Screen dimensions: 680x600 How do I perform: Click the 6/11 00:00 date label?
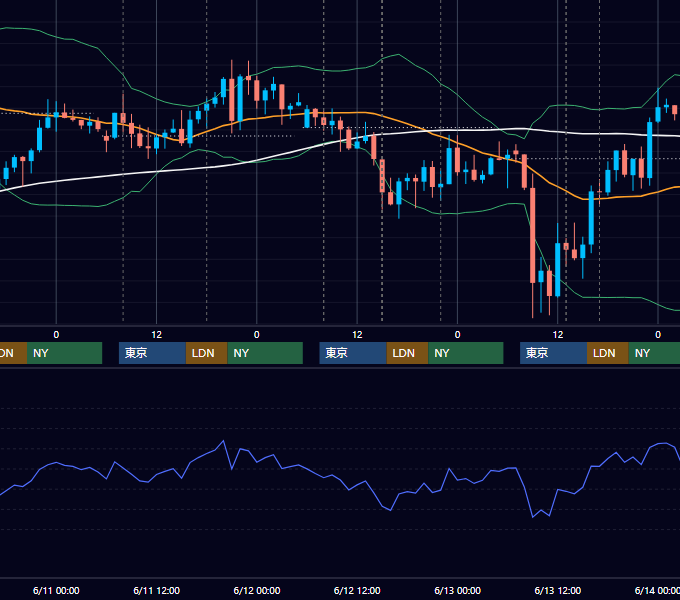[56, 590]
